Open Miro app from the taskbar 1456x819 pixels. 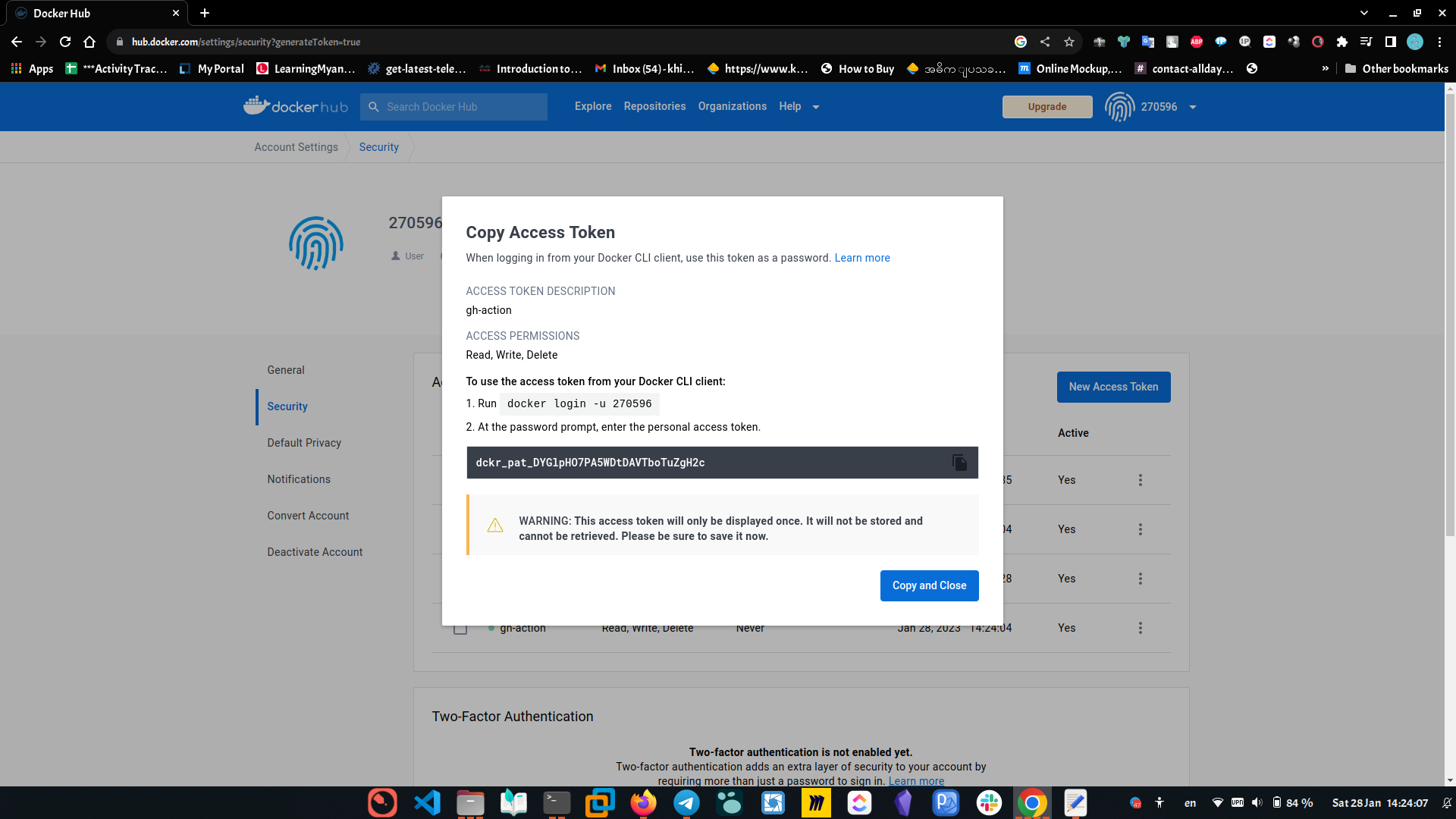tap(816, 802)
